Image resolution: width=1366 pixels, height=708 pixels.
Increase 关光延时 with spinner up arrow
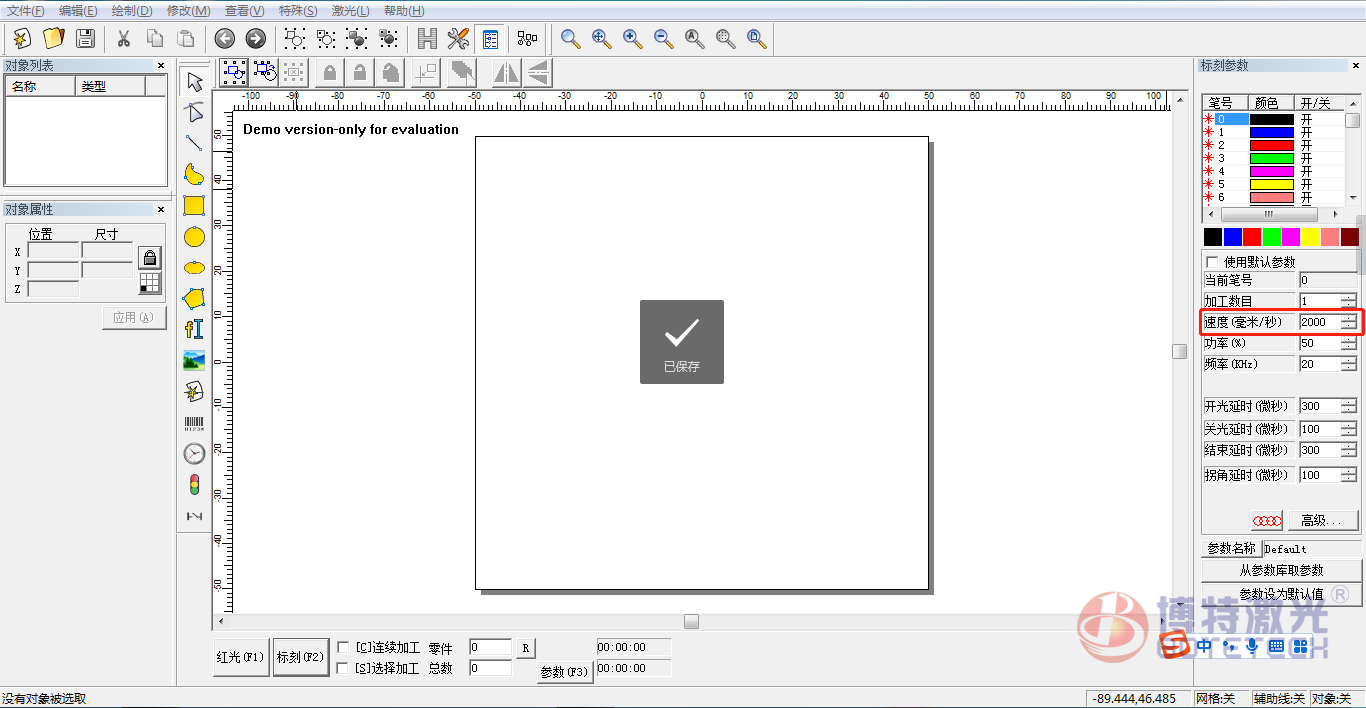[x=1349, y=425]
